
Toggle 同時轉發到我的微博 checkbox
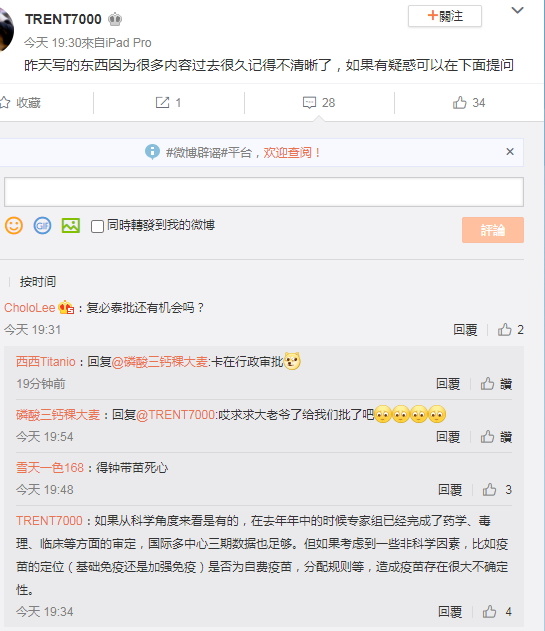coord(97,226)
